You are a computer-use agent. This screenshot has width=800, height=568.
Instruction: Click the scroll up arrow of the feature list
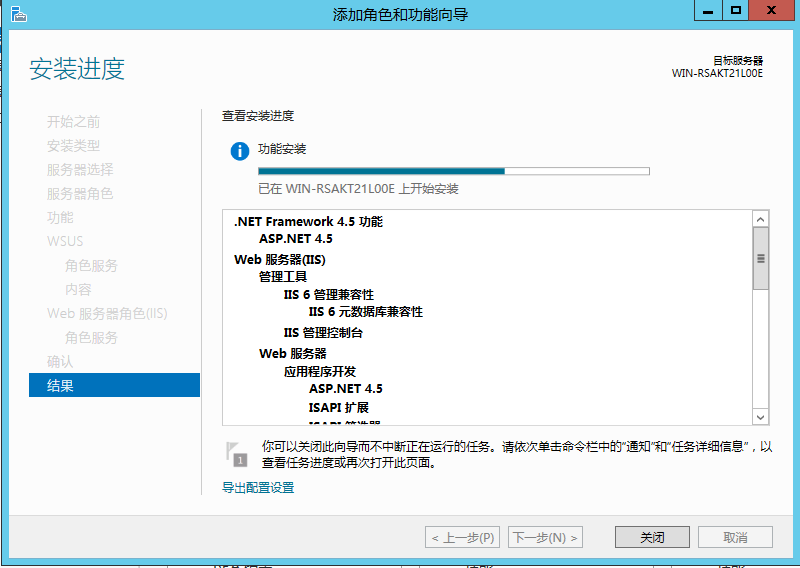click(x=760, y=219)
